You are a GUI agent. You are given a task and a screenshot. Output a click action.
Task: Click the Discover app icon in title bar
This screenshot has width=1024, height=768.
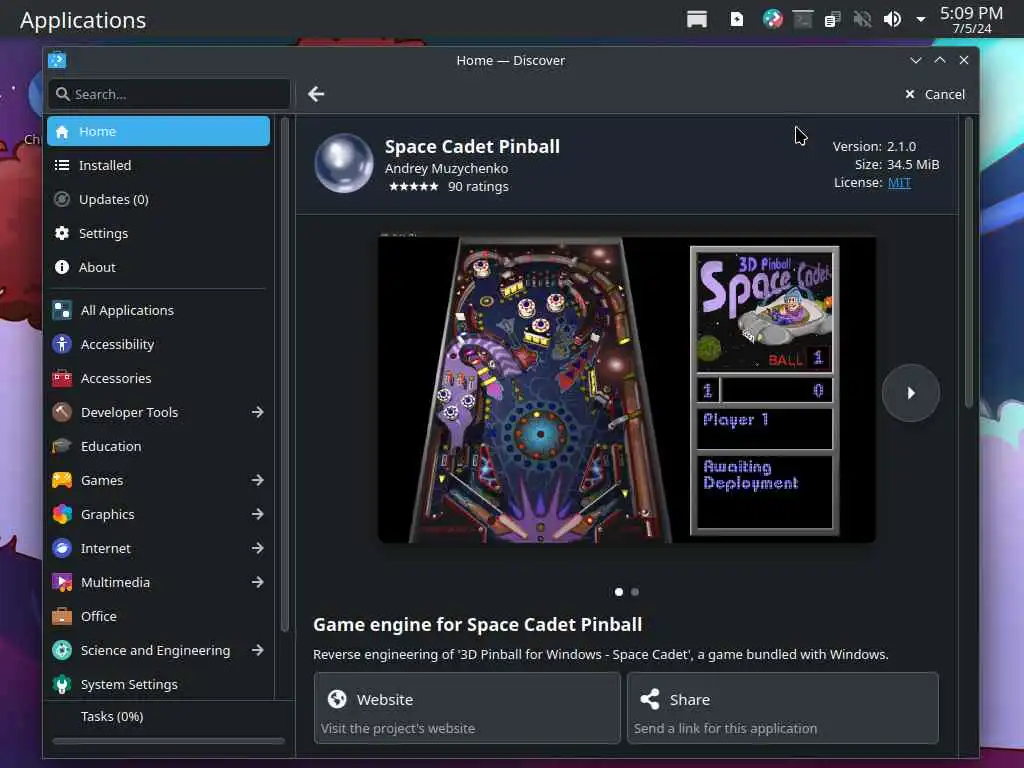tap(57, 60)
